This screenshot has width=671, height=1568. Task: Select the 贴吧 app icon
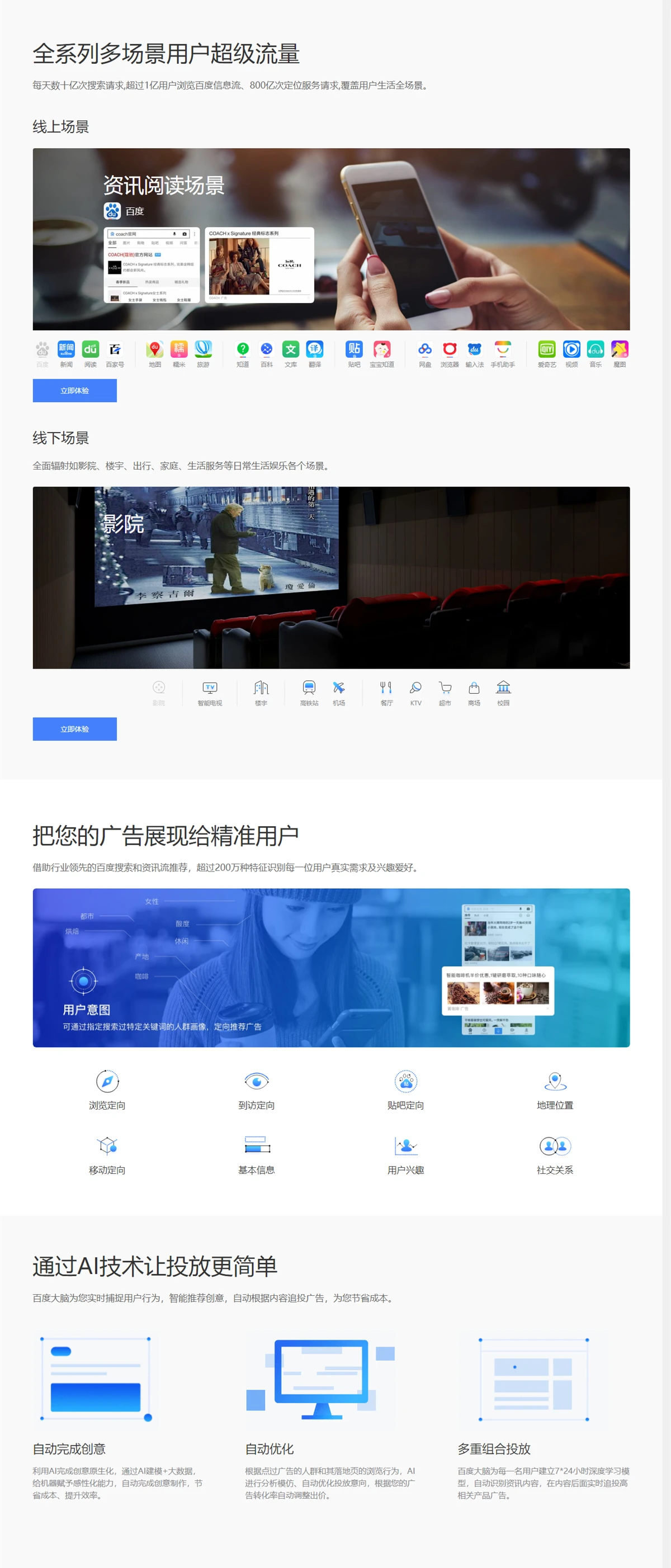pos(354,349)
